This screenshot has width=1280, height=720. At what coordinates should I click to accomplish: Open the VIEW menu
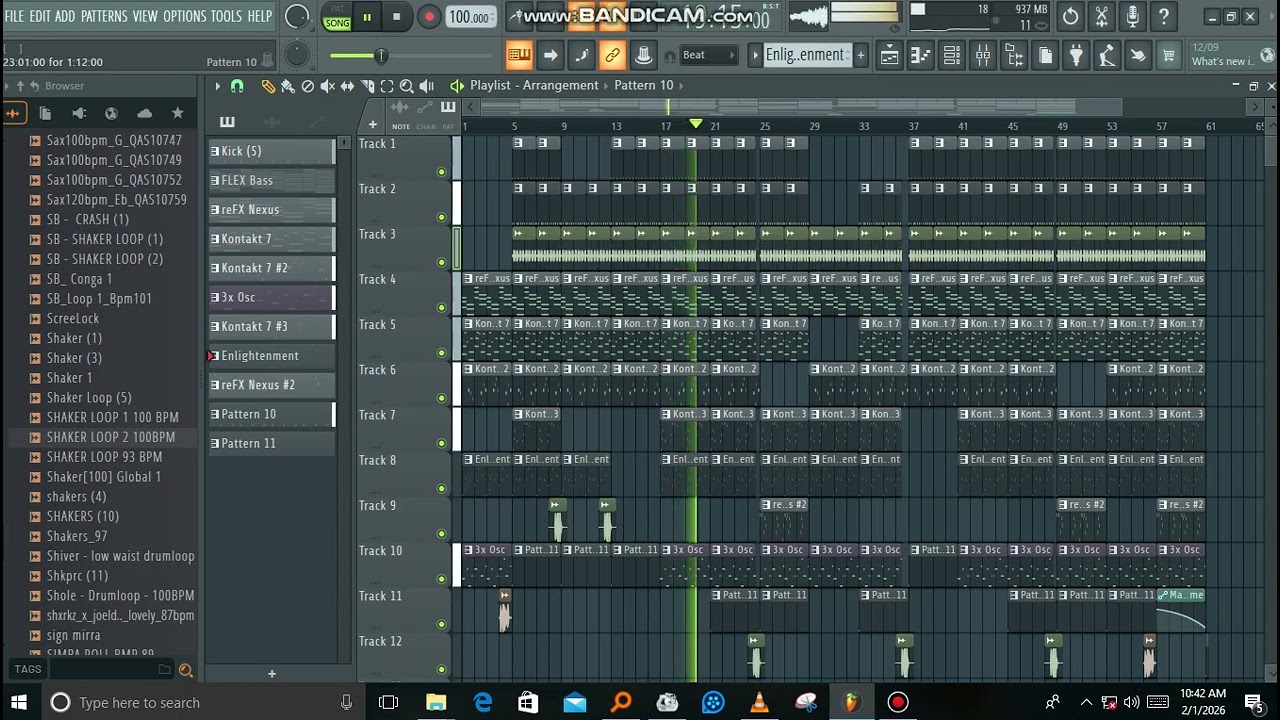(x=145, y=16)
